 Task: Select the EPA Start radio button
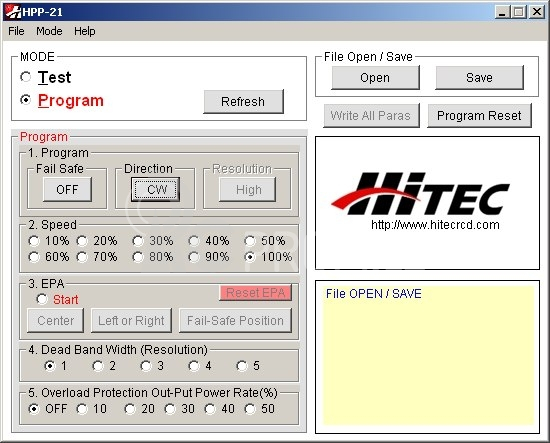[42, 299]
